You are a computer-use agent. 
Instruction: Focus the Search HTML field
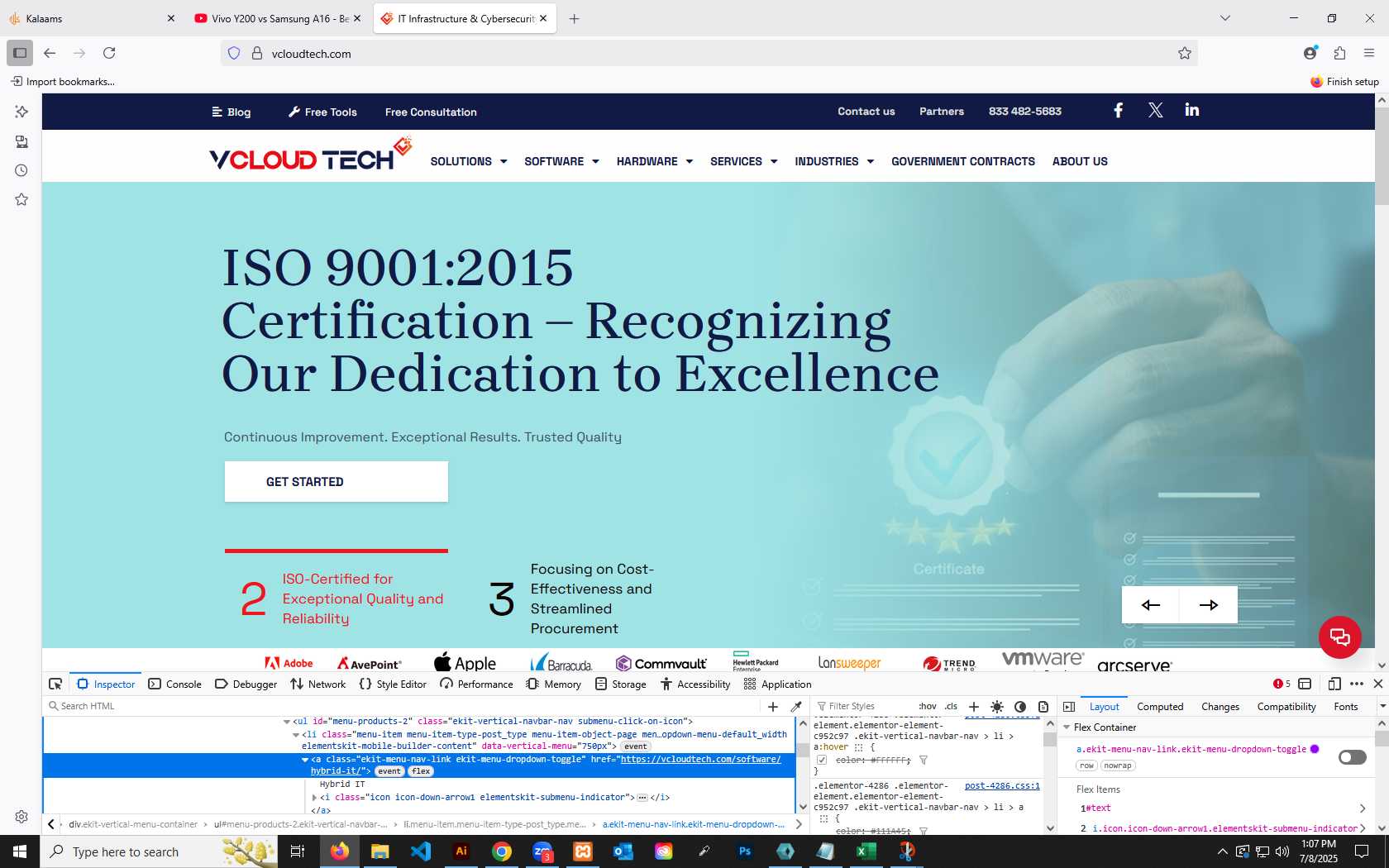pos(403,706)
